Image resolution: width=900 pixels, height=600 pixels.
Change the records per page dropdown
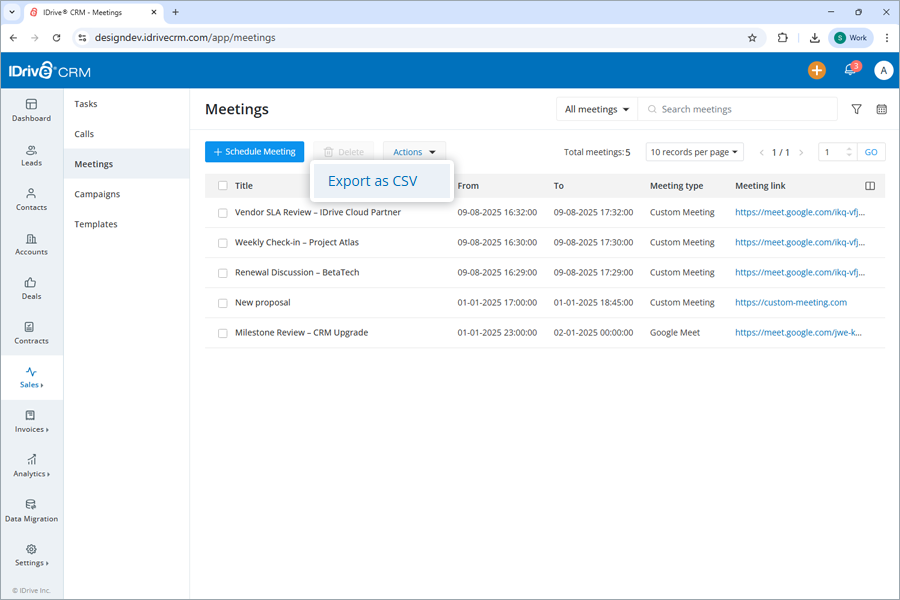tap(694, 151)
